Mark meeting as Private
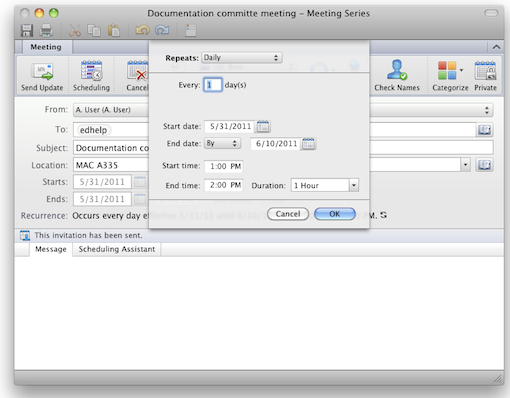Image resolution: width=510 pixels, height=398 pixels. (485, 76)
